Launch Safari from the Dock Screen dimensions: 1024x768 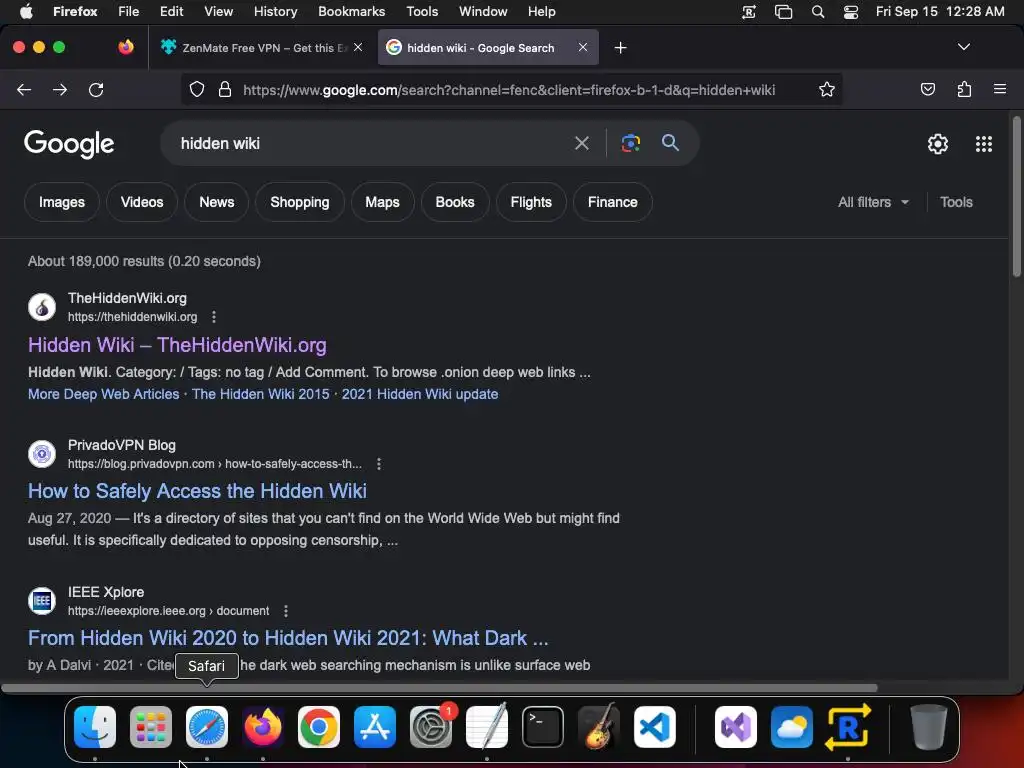(x=207, y=727)
